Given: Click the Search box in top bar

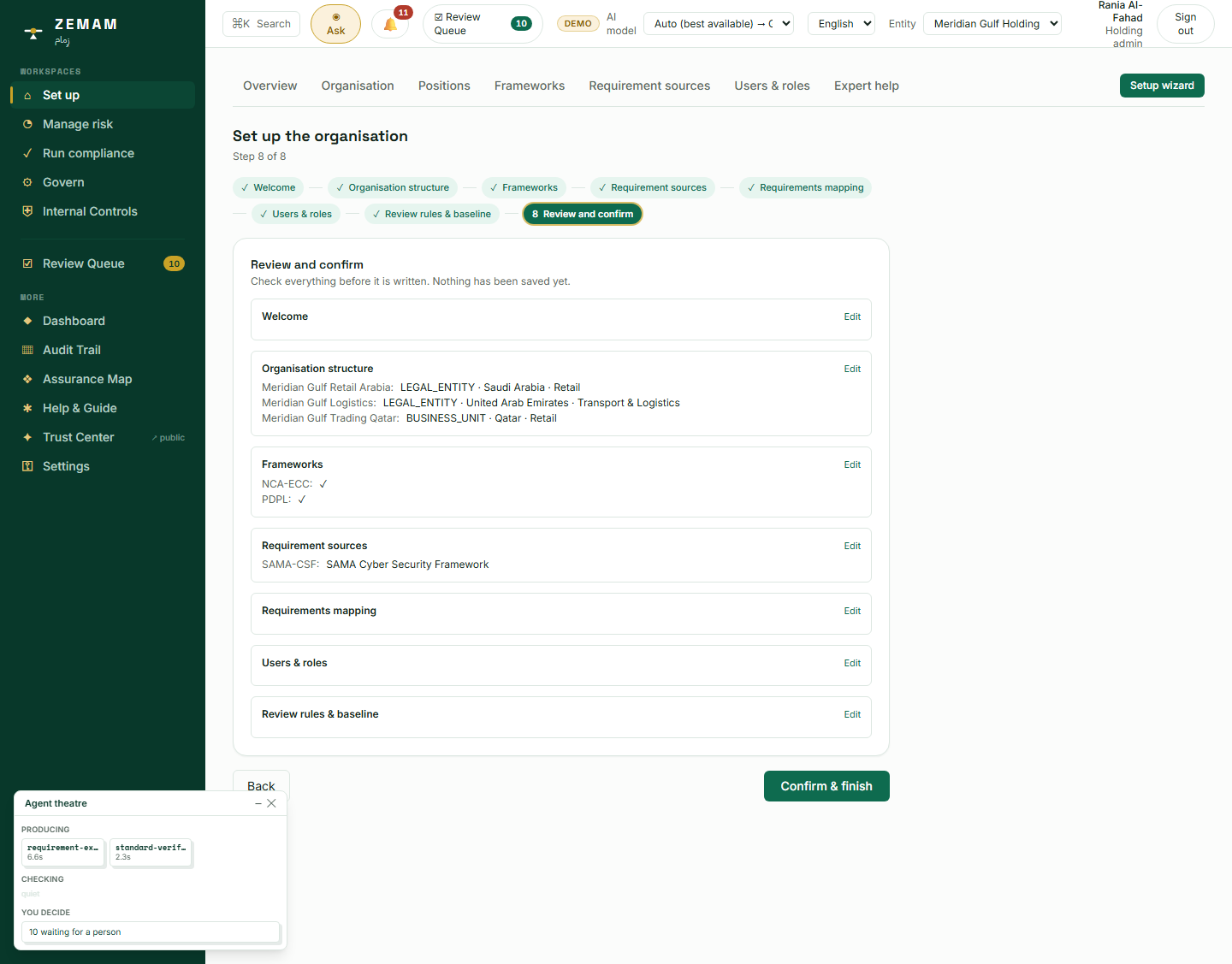Looking at the screenshot, I should [262, 24].
